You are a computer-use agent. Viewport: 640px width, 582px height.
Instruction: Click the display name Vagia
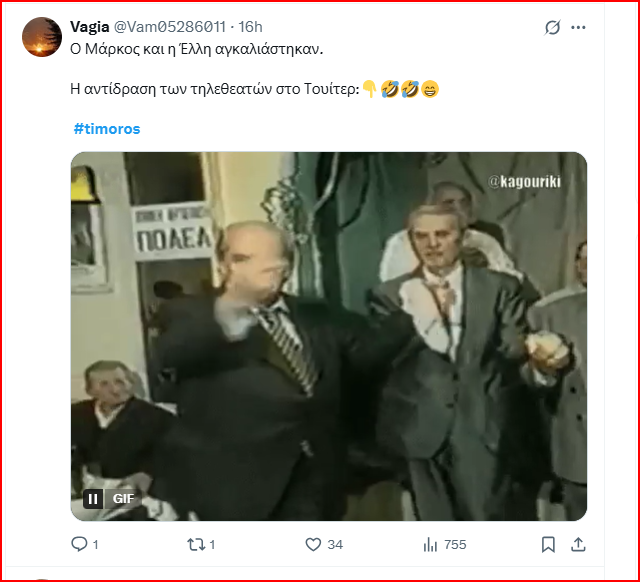[x=90, y=27]
